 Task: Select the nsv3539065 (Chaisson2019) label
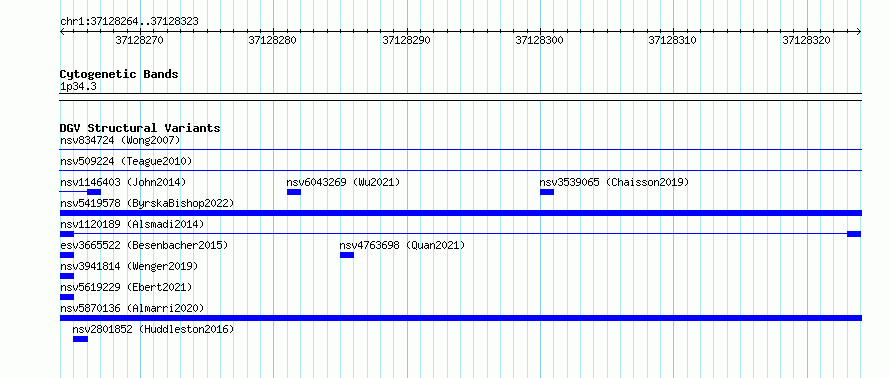click(x=614, y=182)
